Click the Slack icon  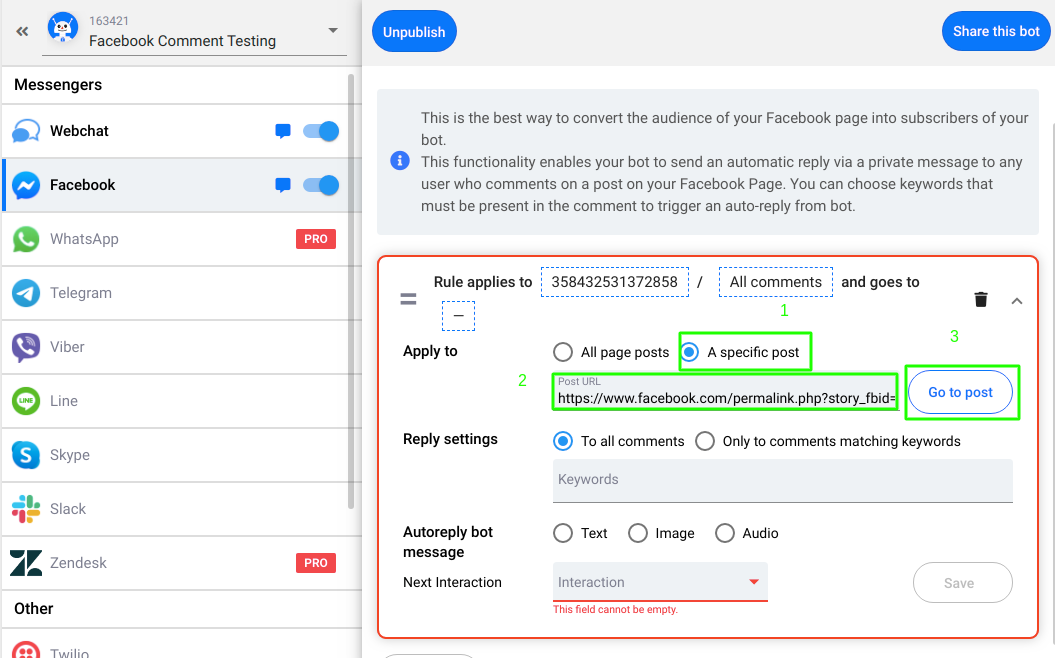(x=26, y=509)
